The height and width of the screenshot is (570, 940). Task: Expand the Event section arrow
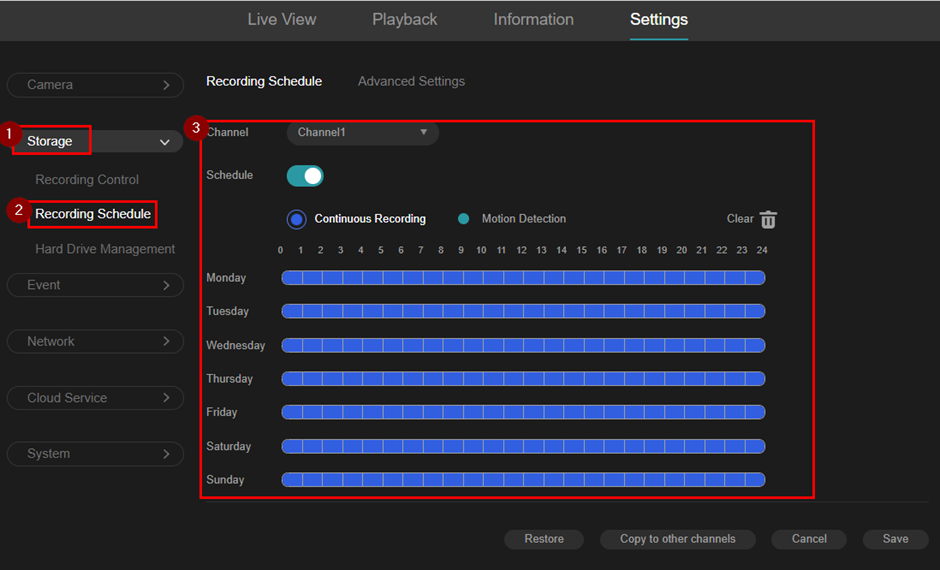(x=166, y=285)
